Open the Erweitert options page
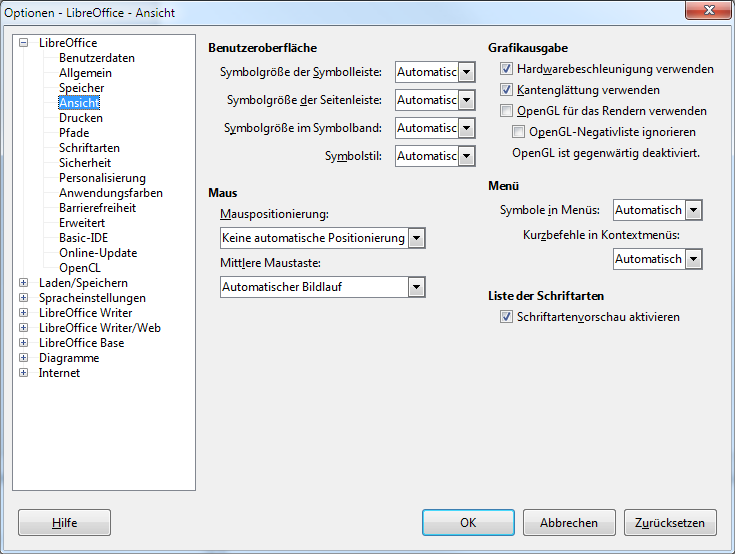Image resolution: width=735 pixels, height=554 pixels. click(x=82, y=223)
